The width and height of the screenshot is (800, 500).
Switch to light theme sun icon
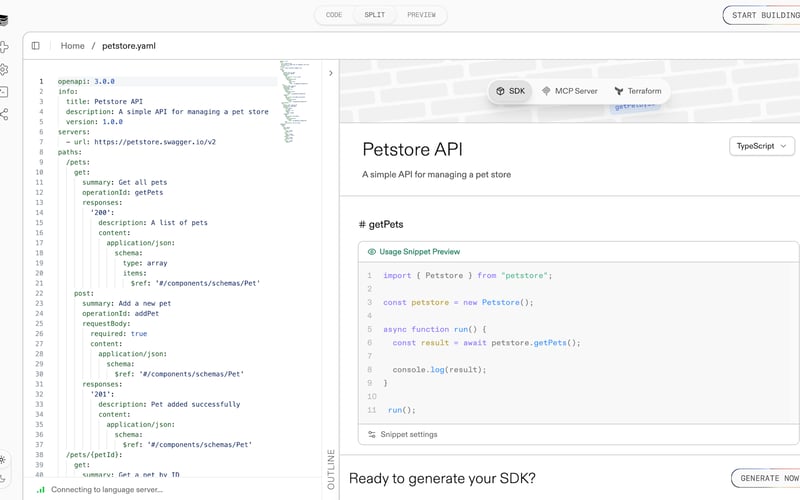3,460
